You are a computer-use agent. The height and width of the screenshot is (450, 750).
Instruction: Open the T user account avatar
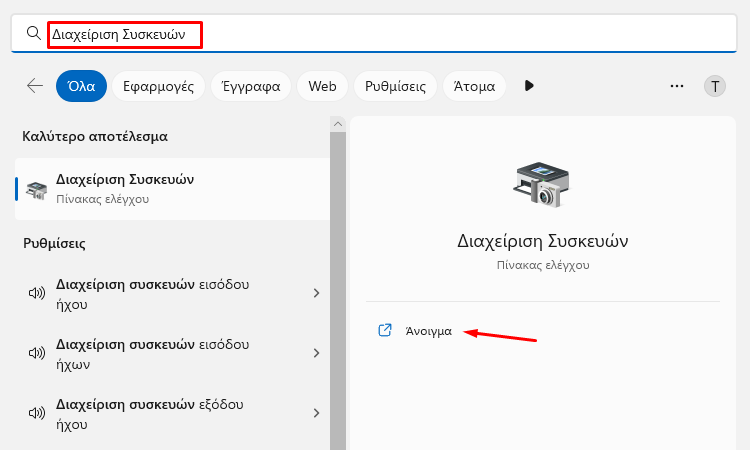[x=715, y=87]
